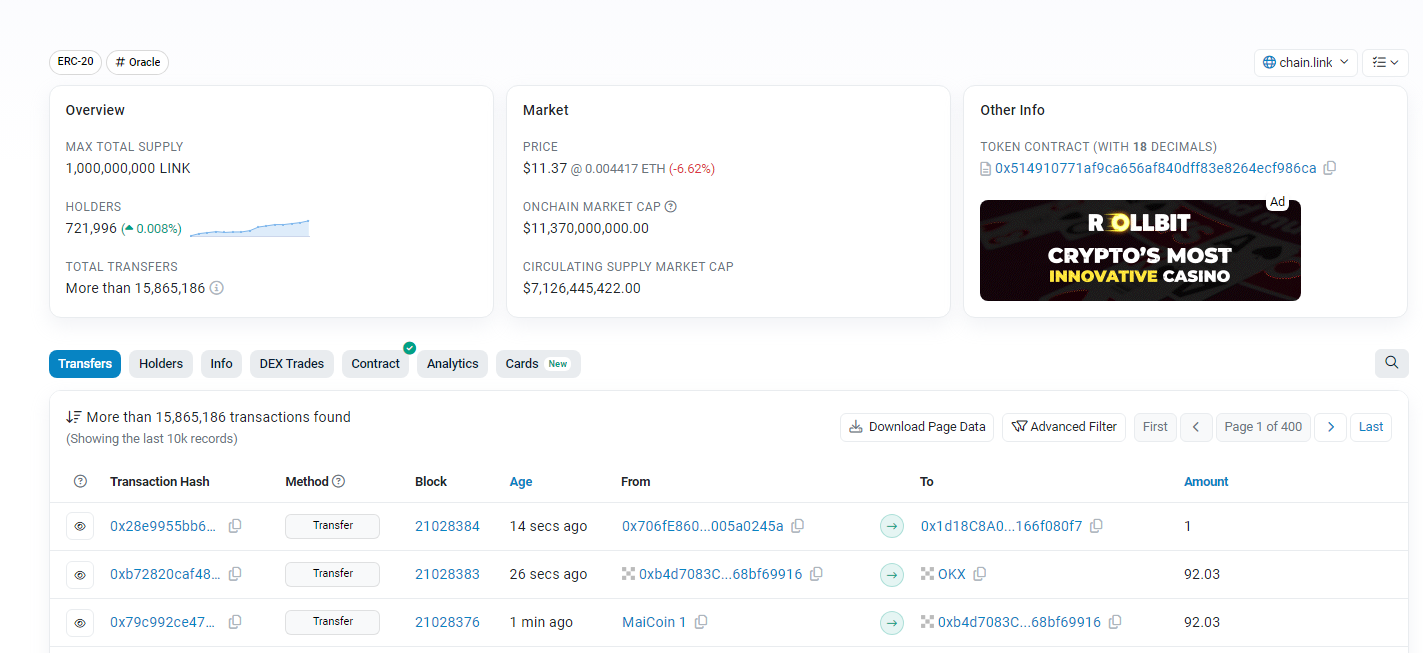
Task: Open the view options dropdown at top right
Action: [x=1385, y=61]
